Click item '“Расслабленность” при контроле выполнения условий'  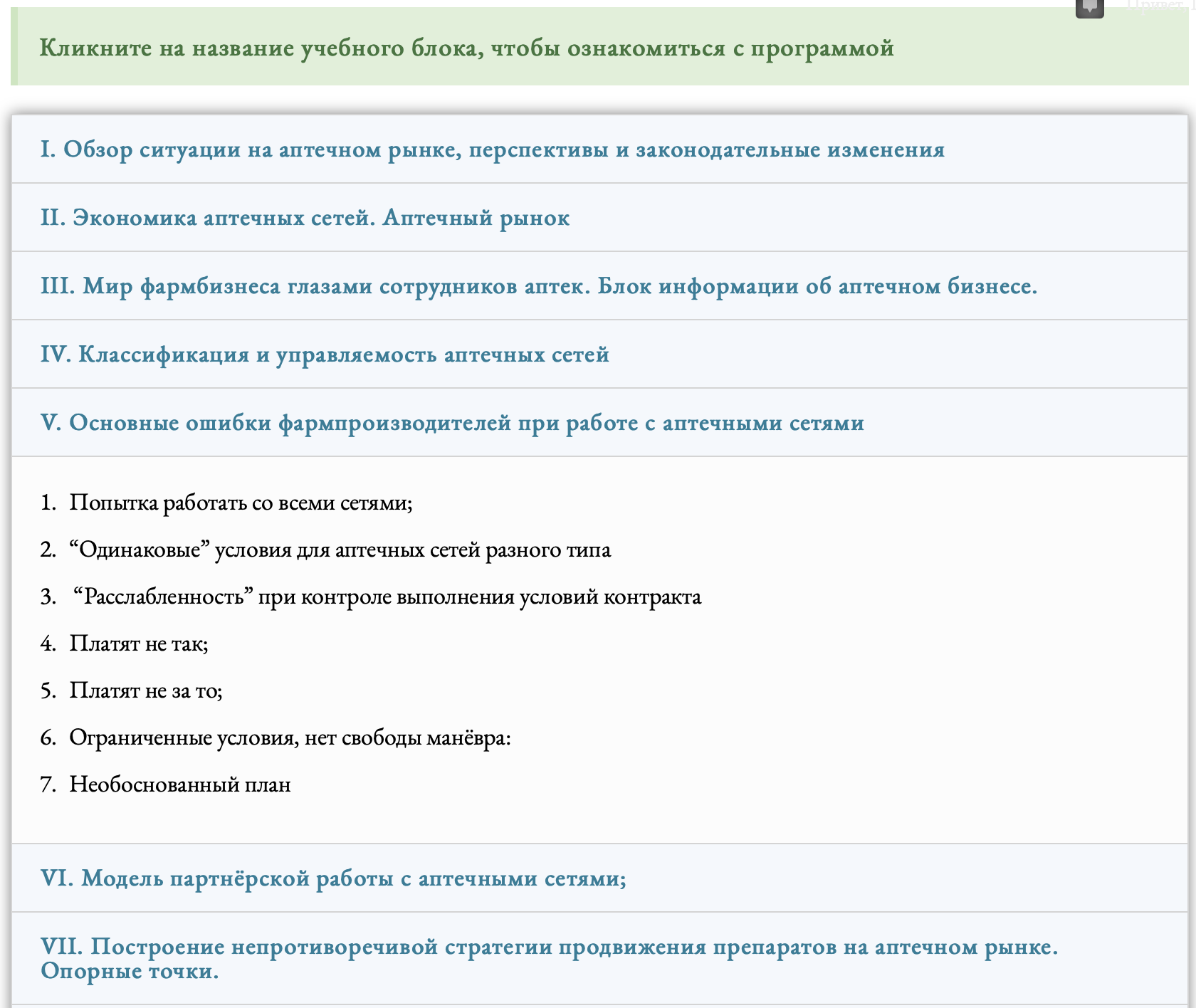[x=387, y=597]
